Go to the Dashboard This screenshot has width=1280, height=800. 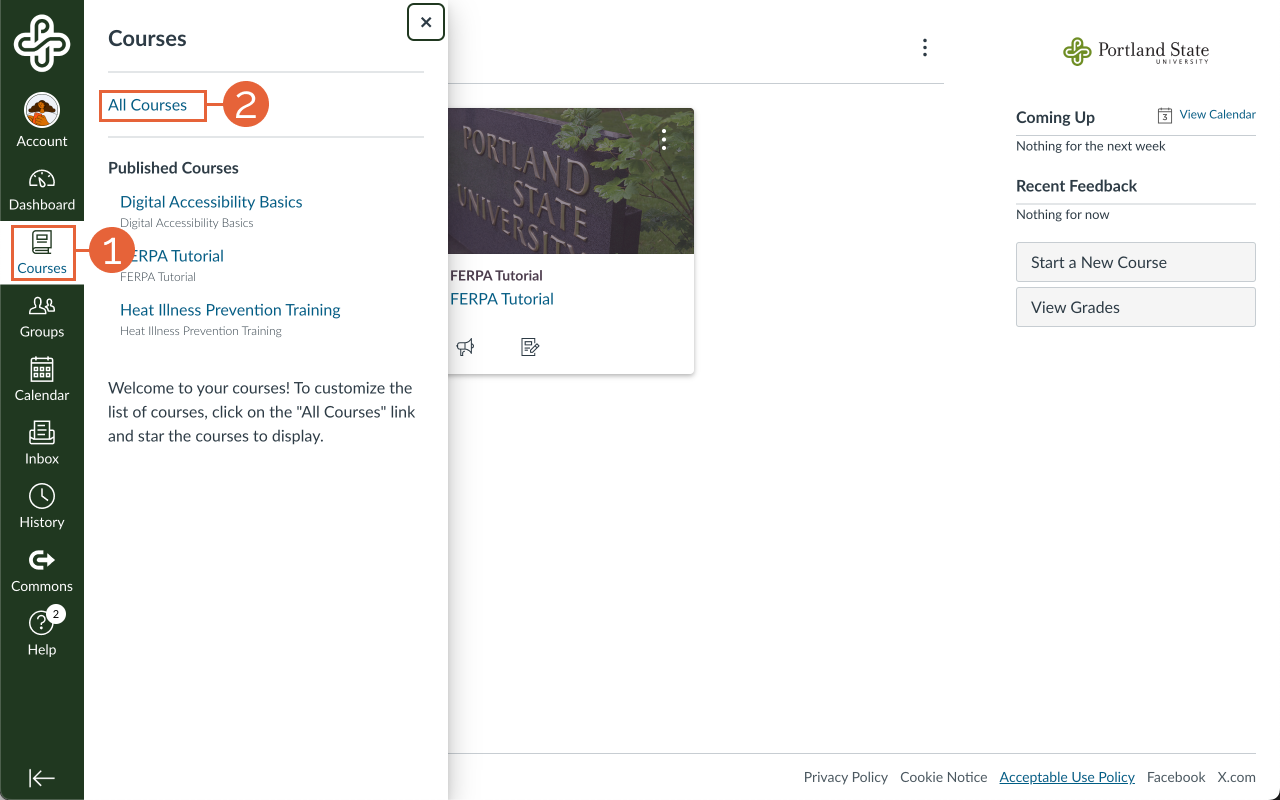tap(42, 190)
